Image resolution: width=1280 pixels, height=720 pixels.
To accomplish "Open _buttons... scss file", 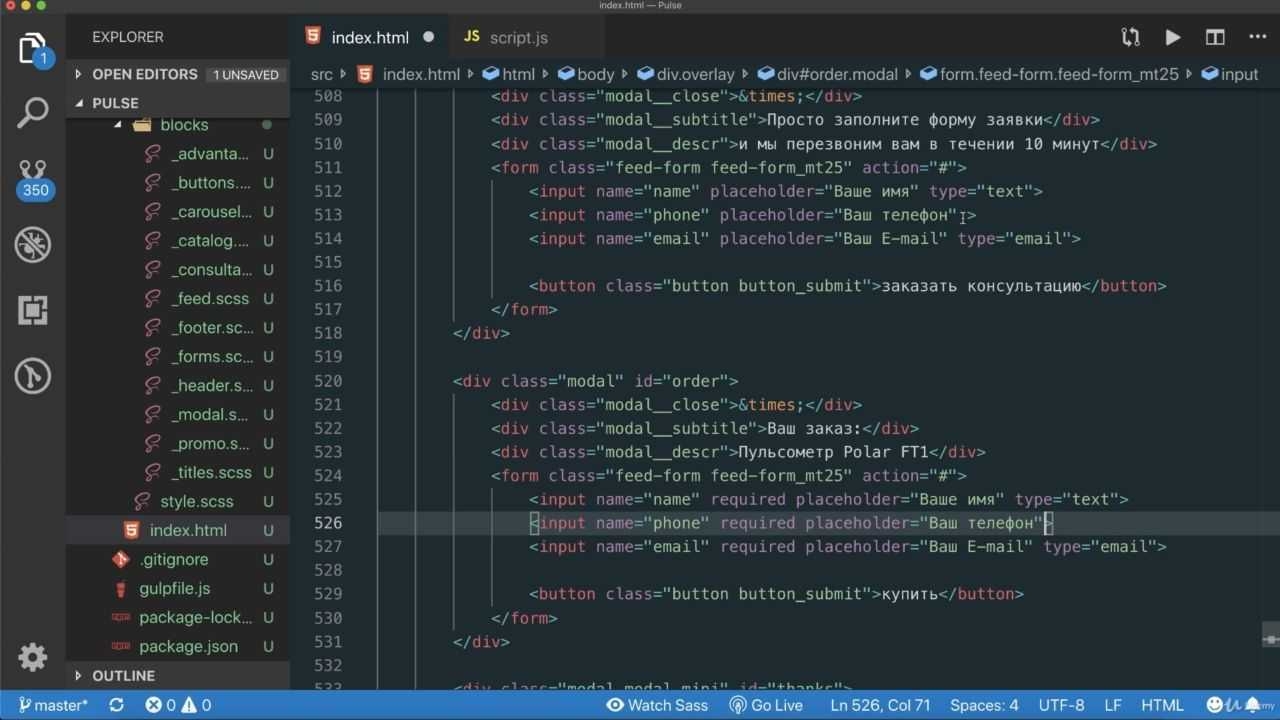I will [x=210, y=183].
